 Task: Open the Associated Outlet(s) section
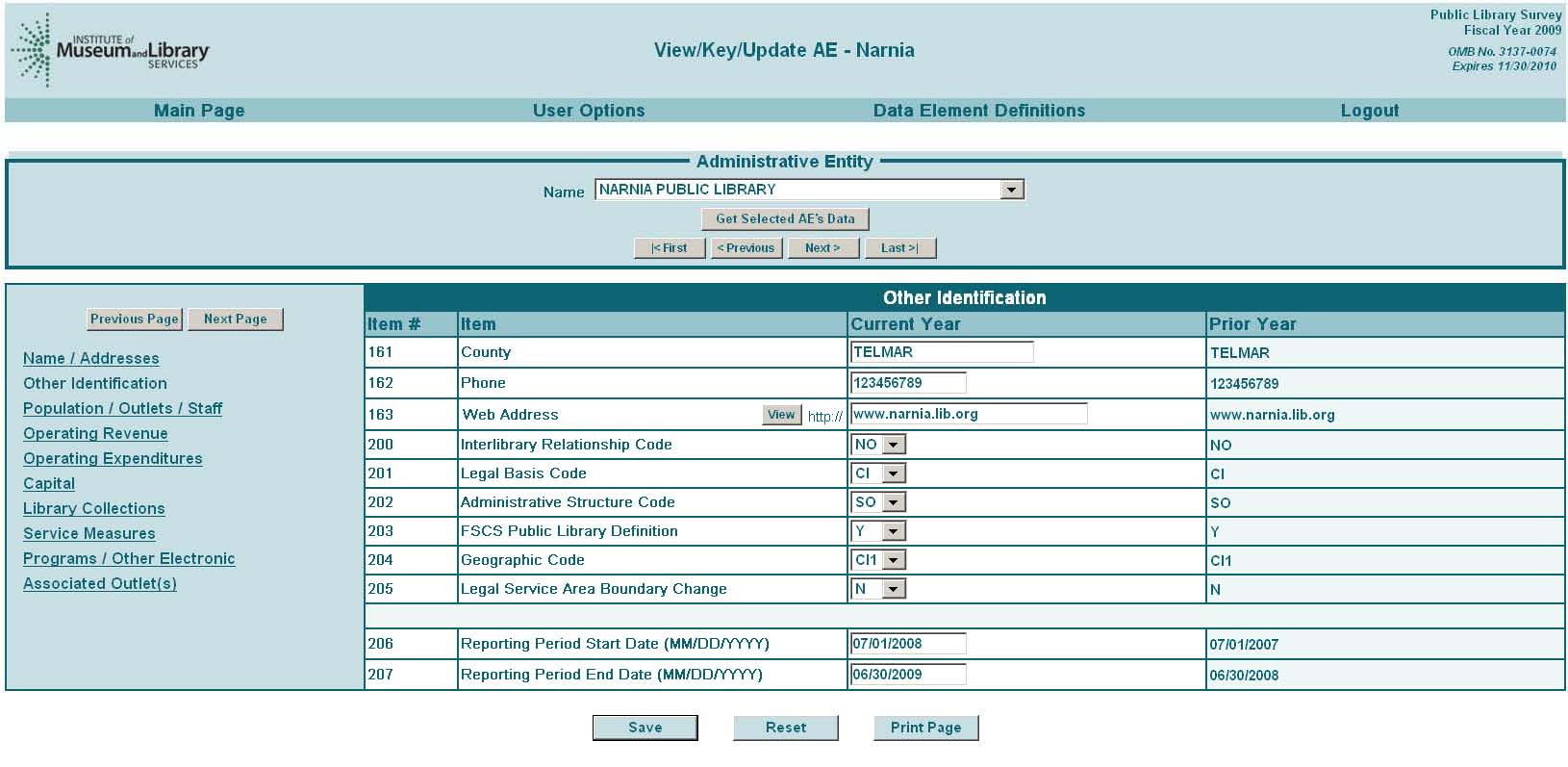(100, 583)
